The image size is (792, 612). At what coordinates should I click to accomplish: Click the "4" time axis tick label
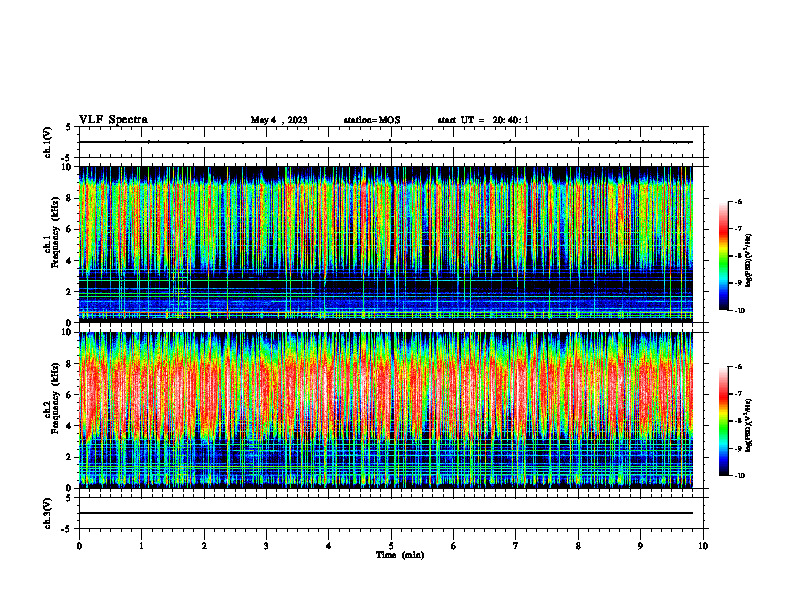329,546
